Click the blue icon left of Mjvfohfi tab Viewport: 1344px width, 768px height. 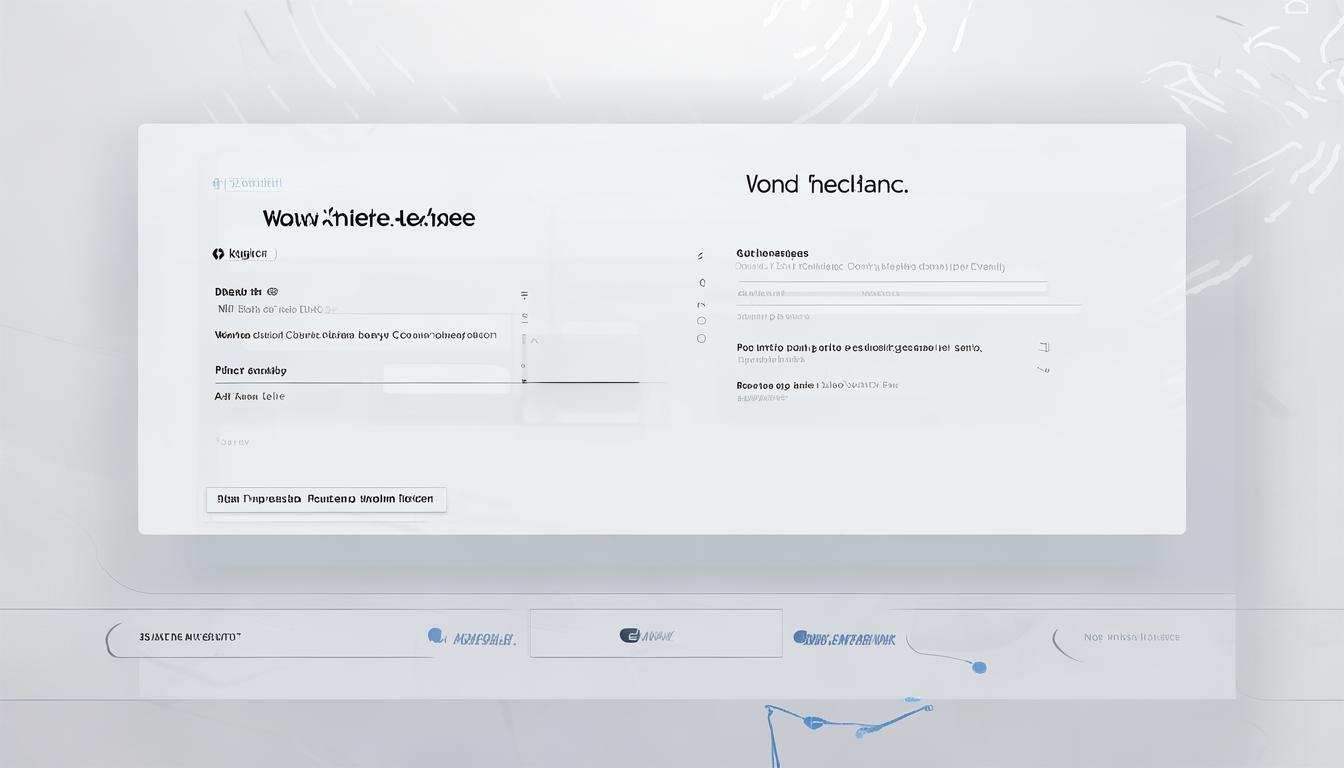[x=435, y=635]
